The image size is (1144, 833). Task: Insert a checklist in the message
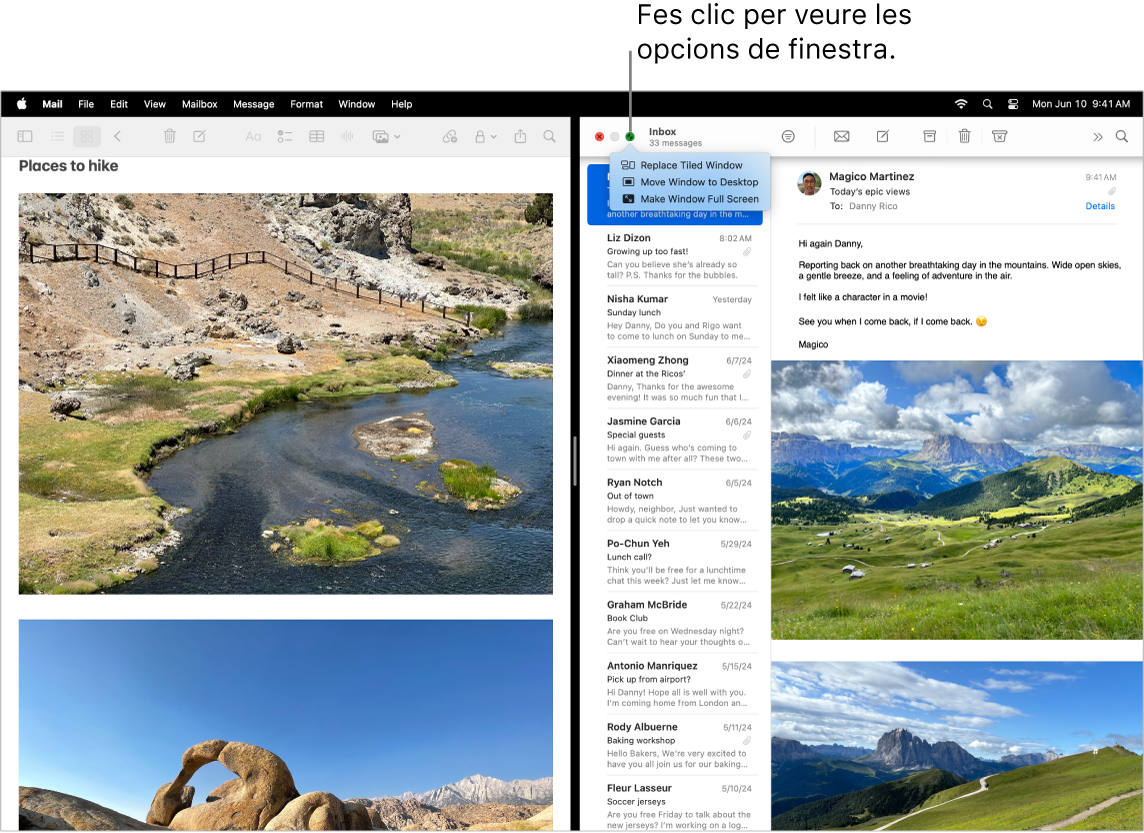pos(282,137)
